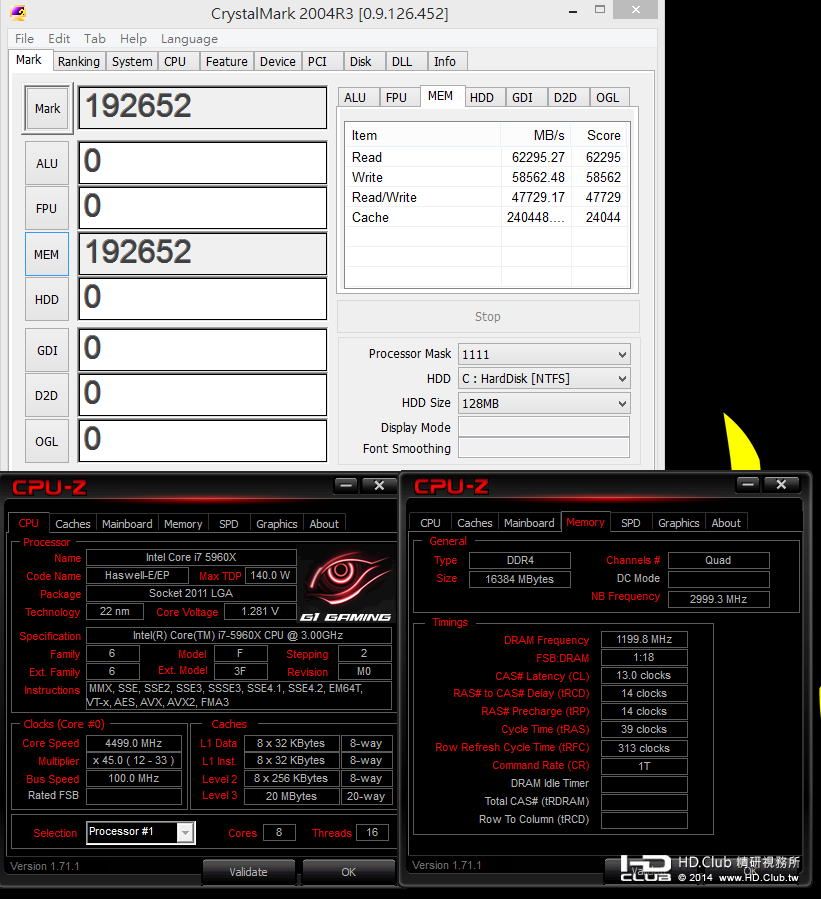Open the OGL results tab

point(608,97)
